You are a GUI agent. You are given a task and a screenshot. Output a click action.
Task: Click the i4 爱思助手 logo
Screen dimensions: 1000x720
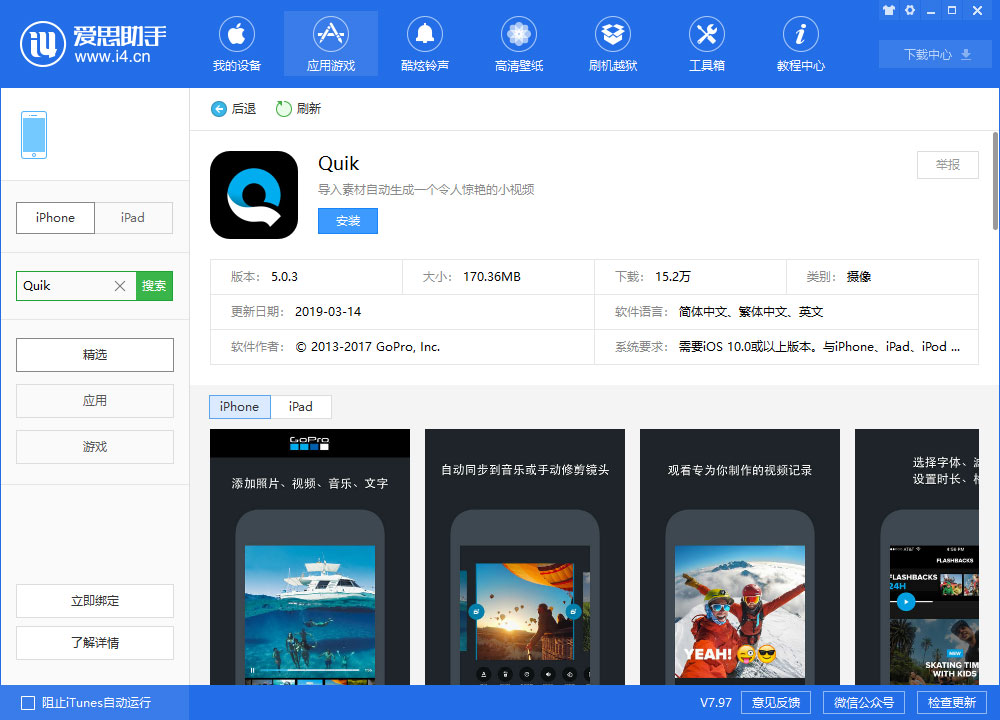click(93, 44)
